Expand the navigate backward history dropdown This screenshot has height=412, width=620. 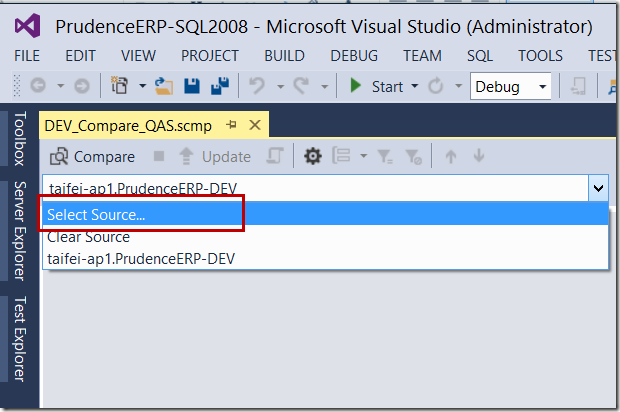coord(60,85)
